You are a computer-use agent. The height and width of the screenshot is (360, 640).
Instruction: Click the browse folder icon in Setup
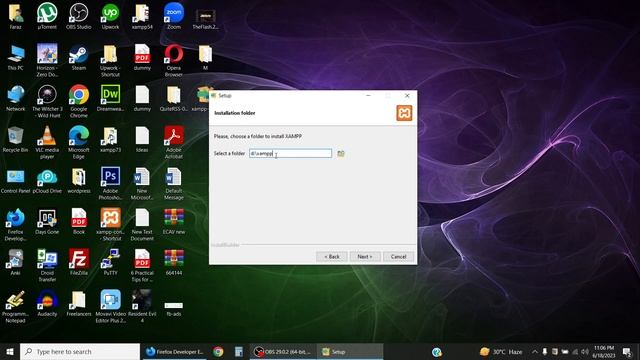(341, 153)
